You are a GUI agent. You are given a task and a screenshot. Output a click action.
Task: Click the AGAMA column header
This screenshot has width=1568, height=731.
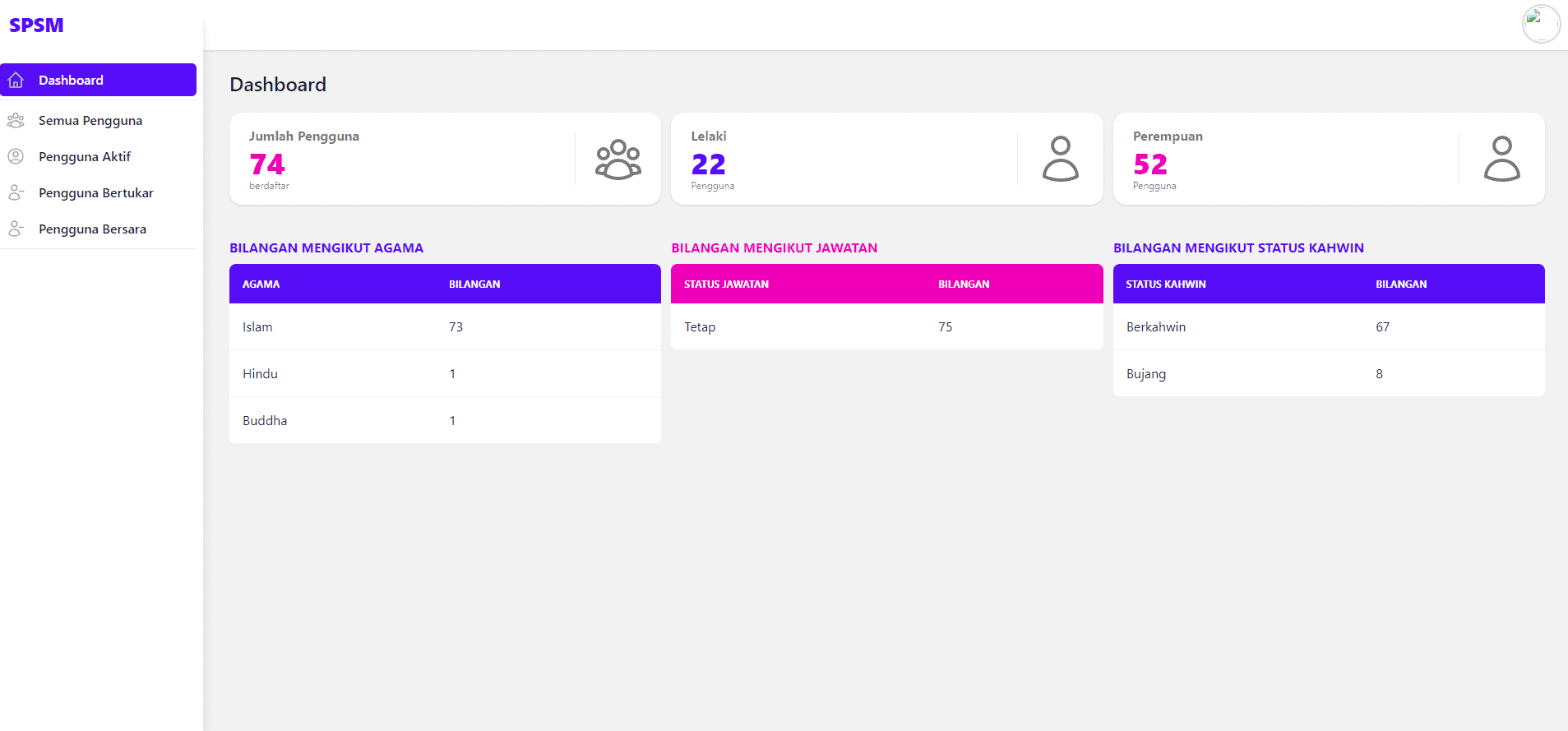pyautogui.click(x=261, y=284)
